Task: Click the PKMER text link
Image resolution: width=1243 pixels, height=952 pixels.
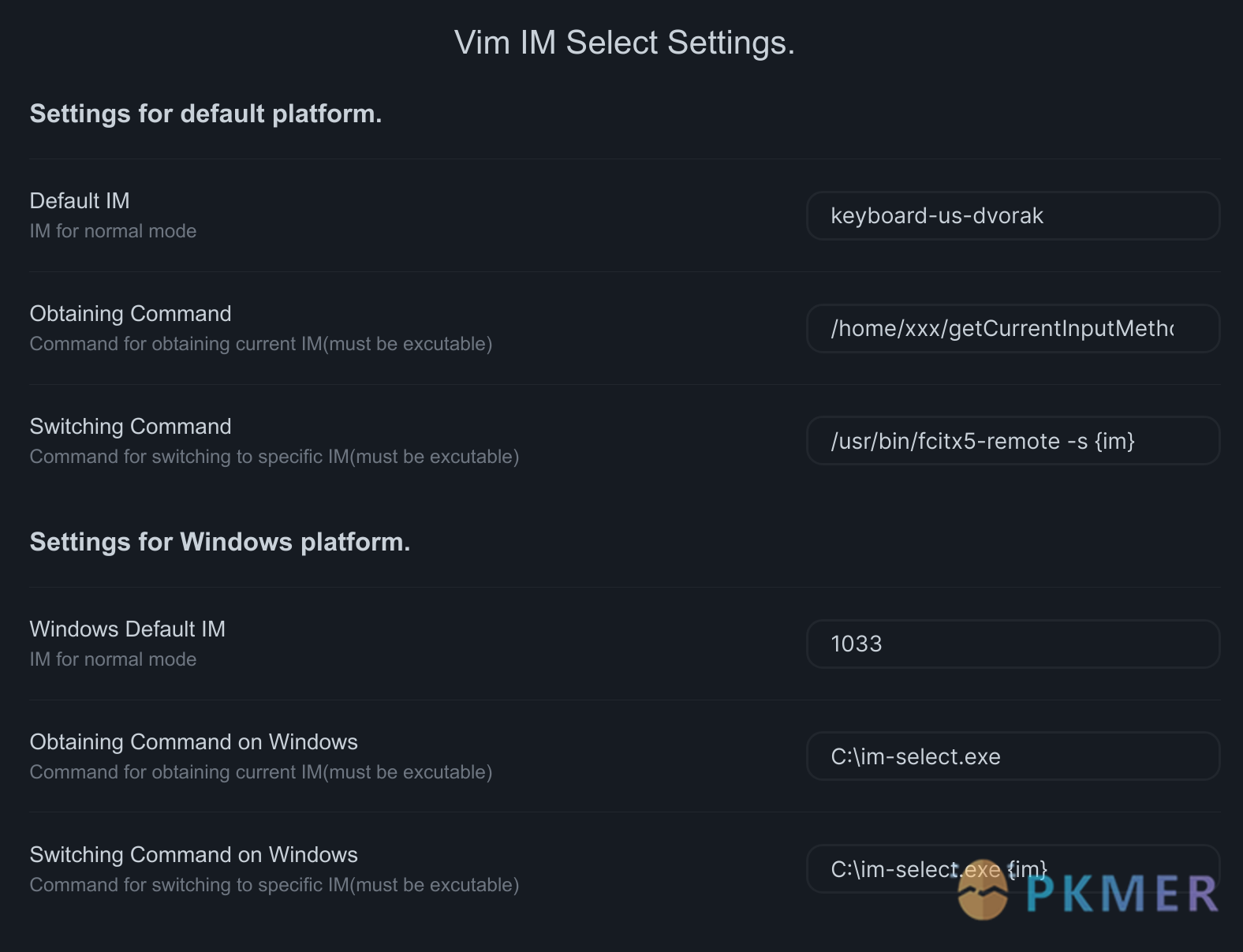Action: (x=1120, y=892)
